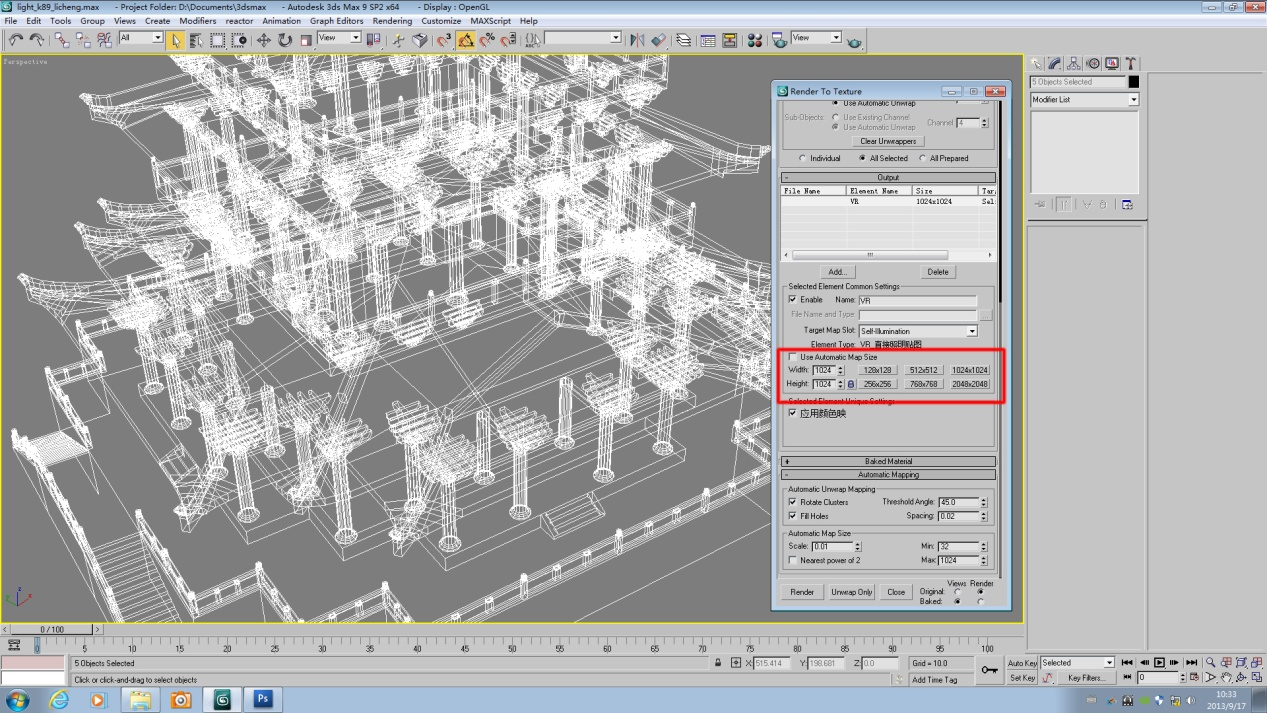Check Use Automatic Map Size
Viewport: 1267px width, 713px height.
click(793, 357)
